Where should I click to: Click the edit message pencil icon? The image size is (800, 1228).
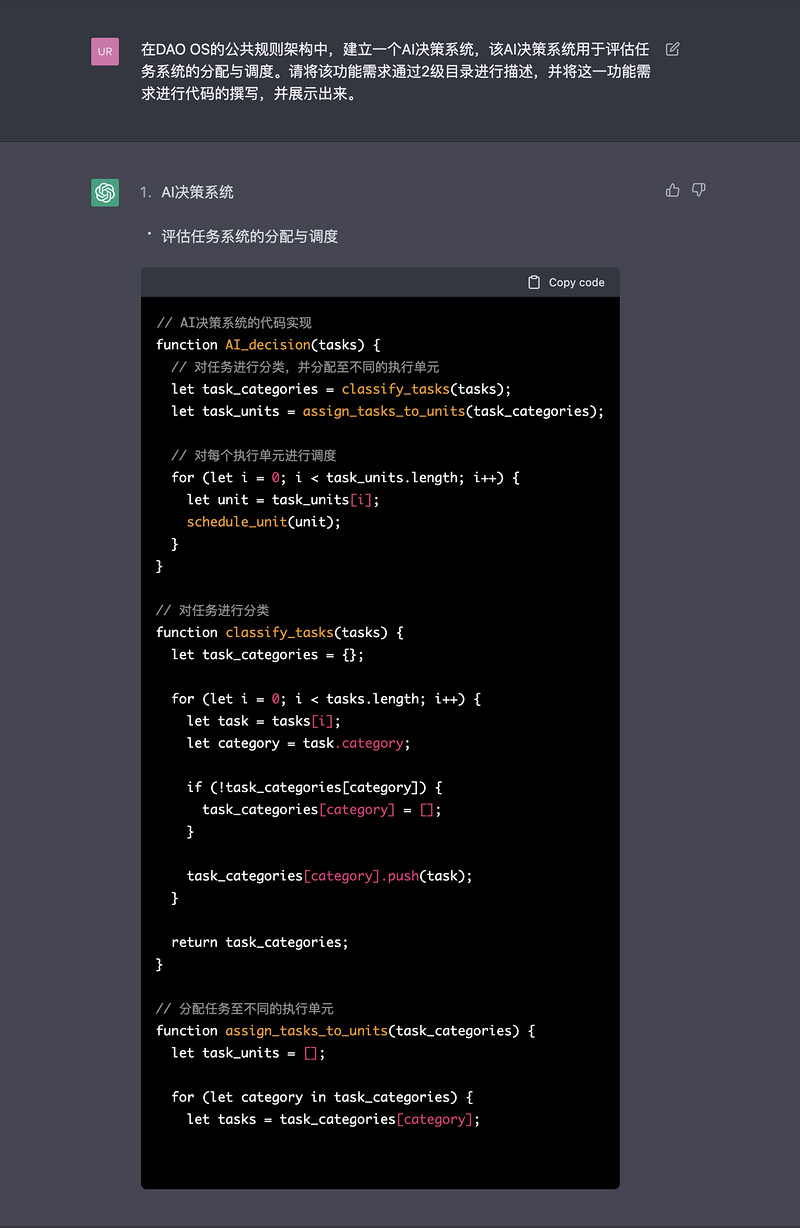[x=673, y=49]
